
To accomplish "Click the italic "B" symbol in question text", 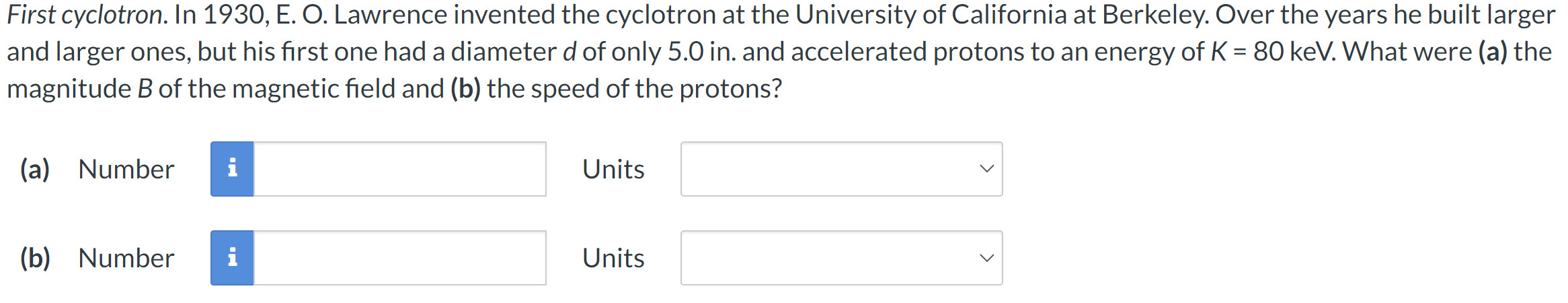I will point(145,89).
